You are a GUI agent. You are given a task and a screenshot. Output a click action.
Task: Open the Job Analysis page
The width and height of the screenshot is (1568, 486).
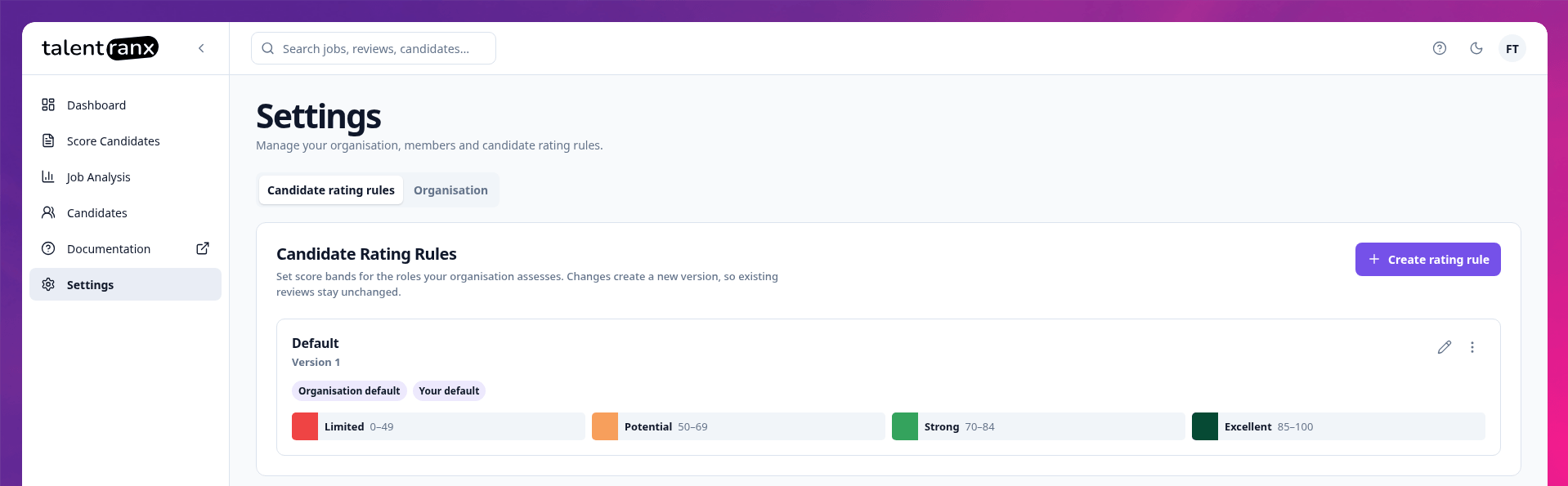pos(125,176)
